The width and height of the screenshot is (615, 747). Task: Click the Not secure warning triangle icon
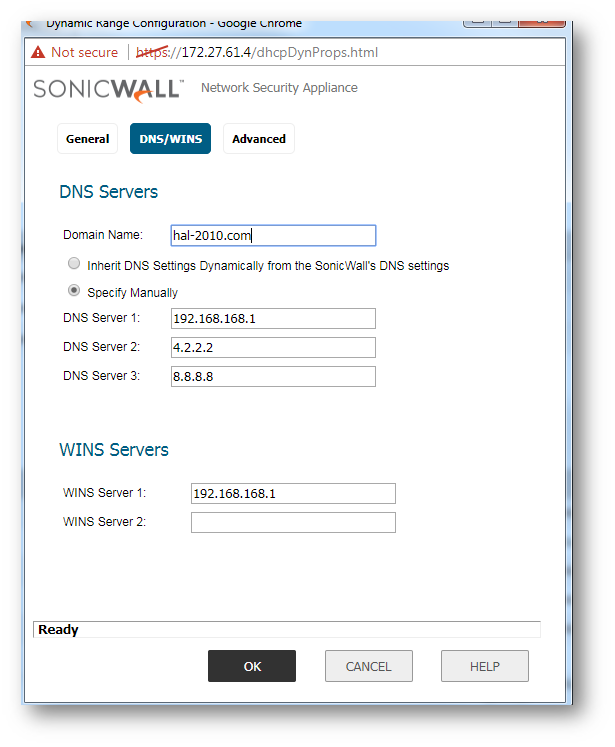click(38, 52)
